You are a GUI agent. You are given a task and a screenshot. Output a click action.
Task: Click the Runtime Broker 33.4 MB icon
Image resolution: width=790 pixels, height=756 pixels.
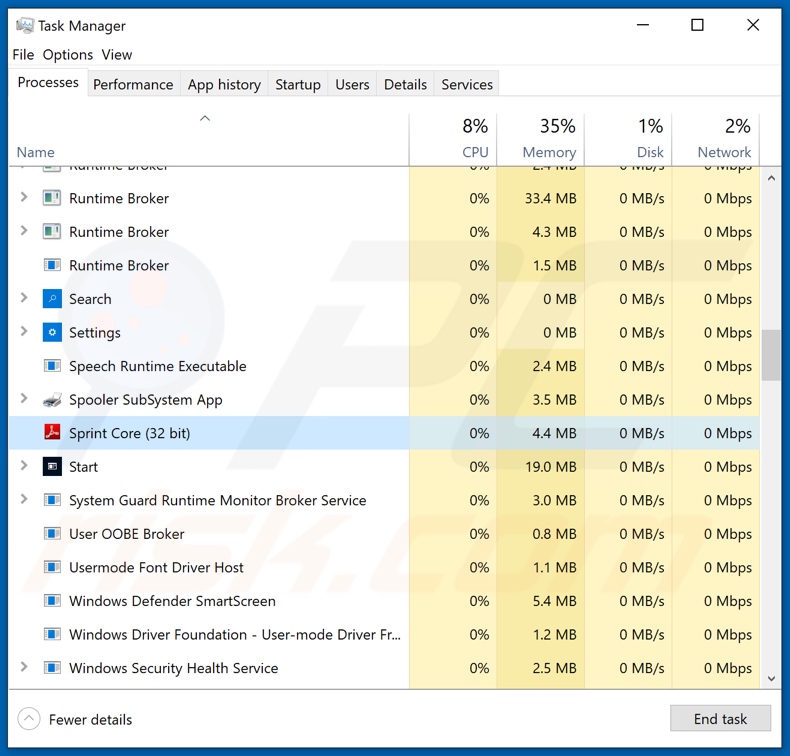pyautogui.click(x=52, y=198)
